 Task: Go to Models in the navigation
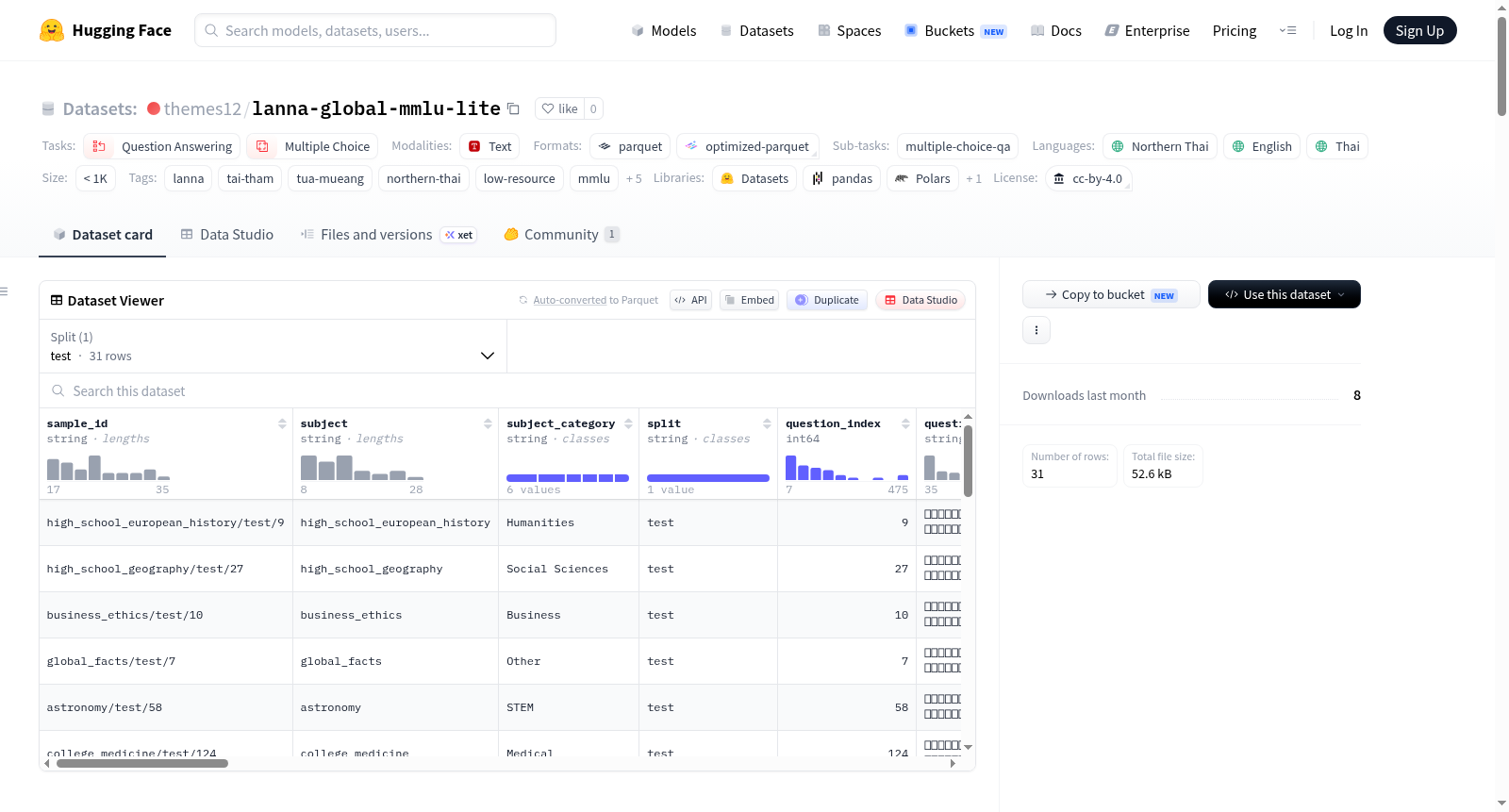pos(664,30)
